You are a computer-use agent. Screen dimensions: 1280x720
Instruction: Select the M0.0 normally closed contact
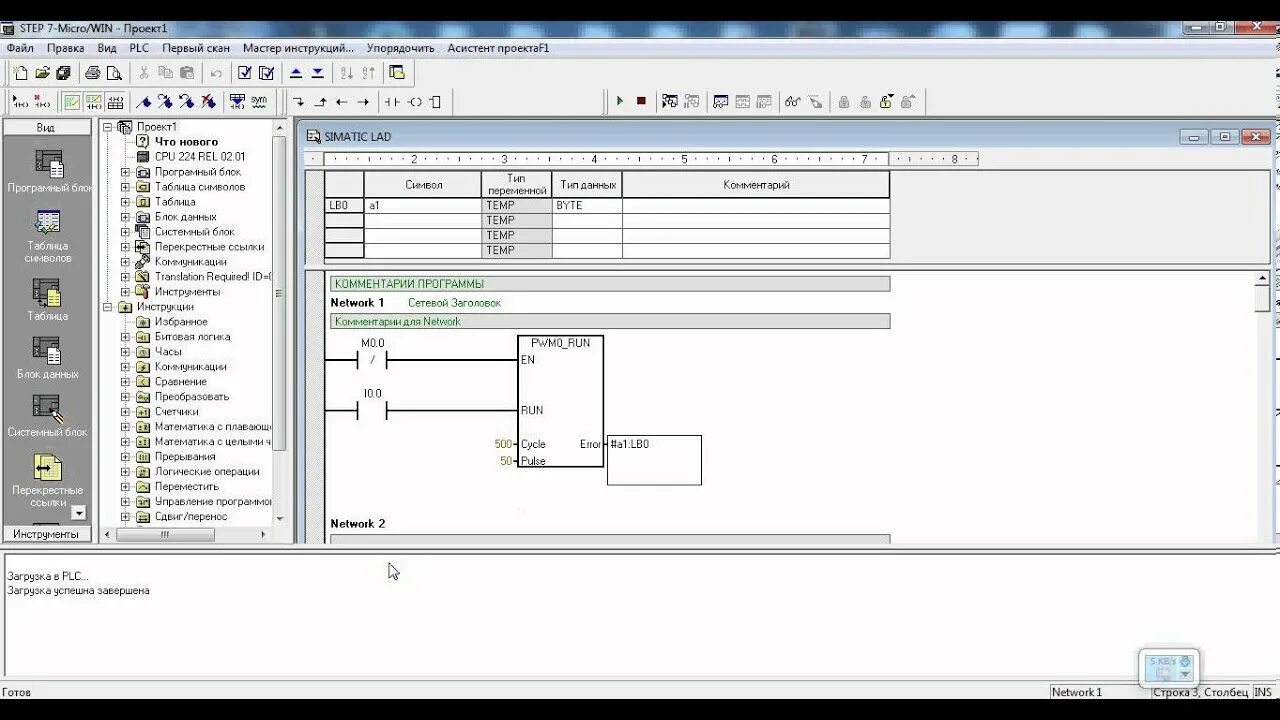[372, 359]
